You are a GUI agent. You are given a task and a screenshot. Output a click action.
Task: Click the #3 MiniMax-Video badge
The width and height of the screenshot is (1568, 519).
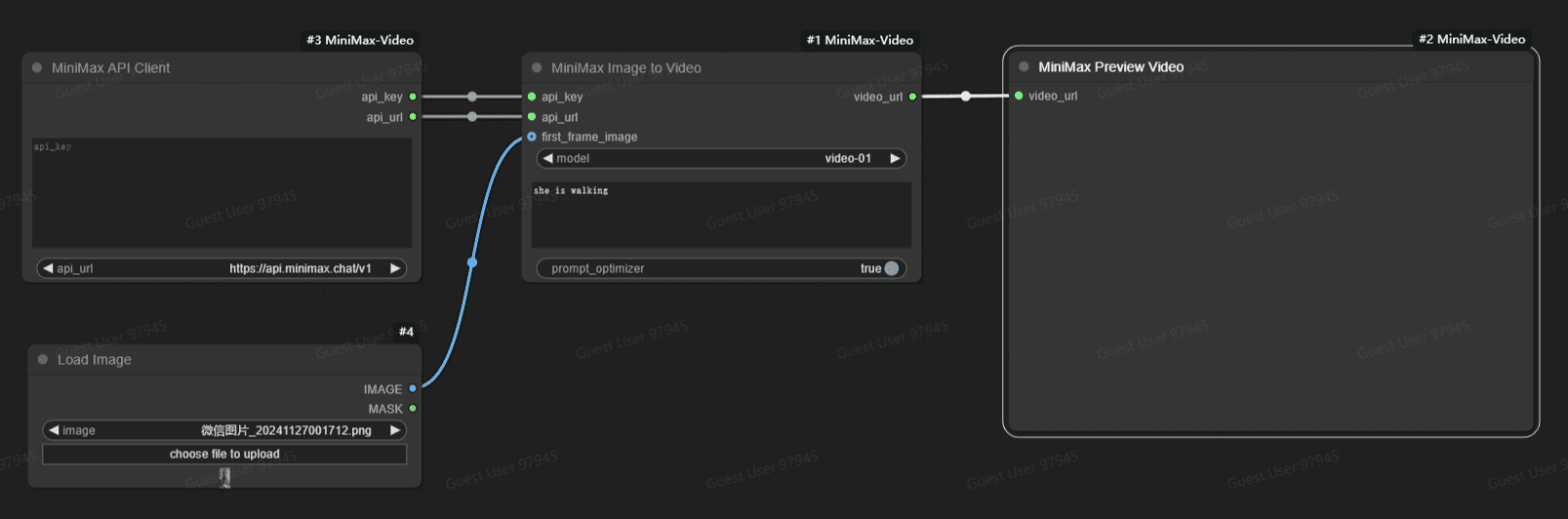point(360,40)
